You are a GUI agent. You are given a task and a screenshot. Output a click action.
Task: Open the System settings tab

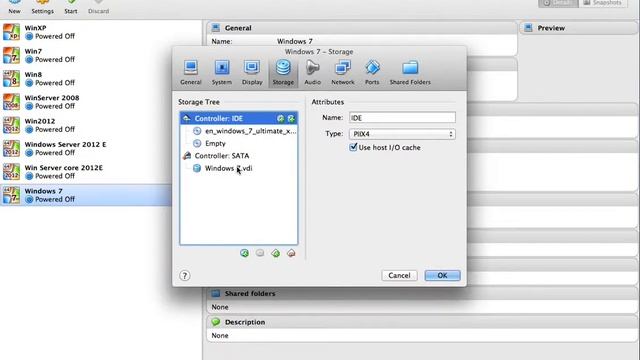pos(222,73)
